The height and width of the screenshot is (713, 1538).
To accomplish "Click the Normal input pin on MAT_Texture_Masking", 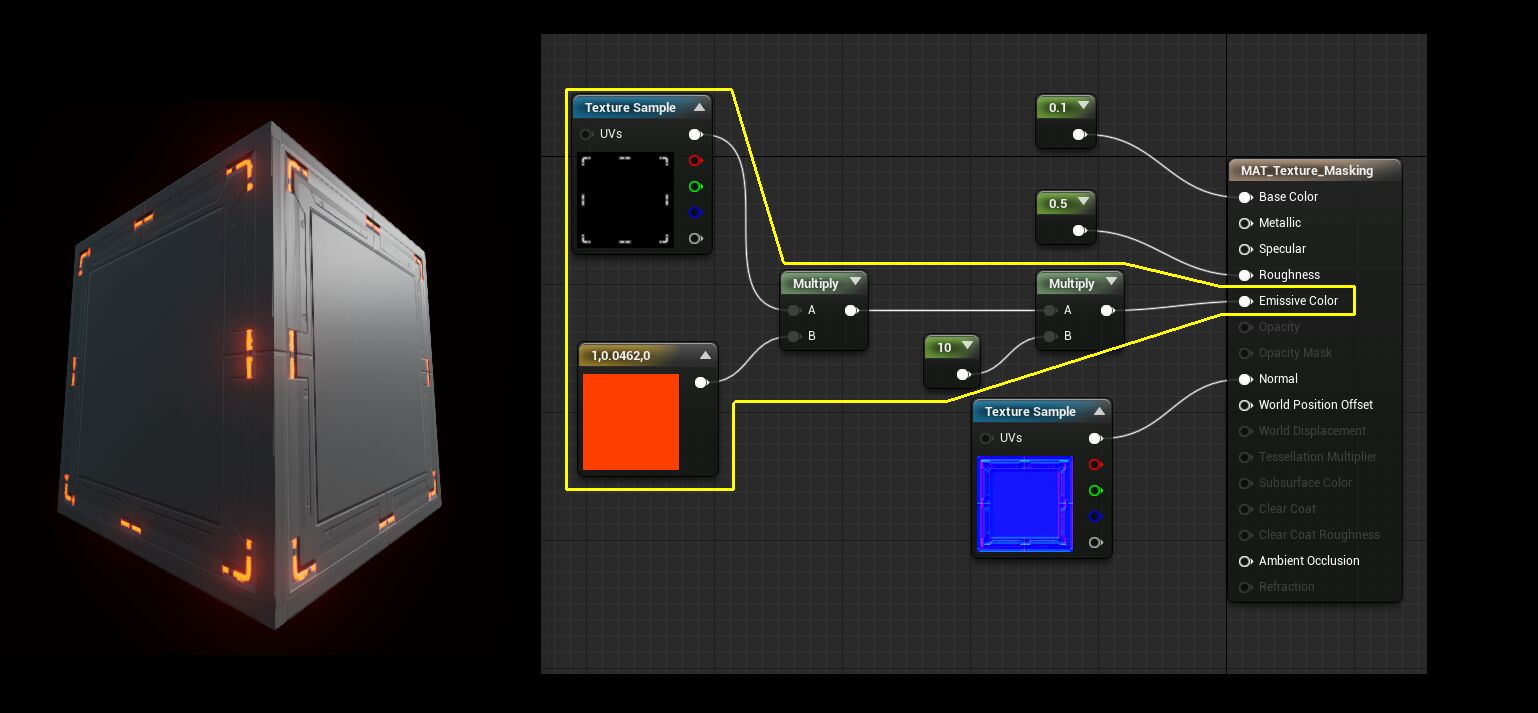I will tap(1245, 378).
